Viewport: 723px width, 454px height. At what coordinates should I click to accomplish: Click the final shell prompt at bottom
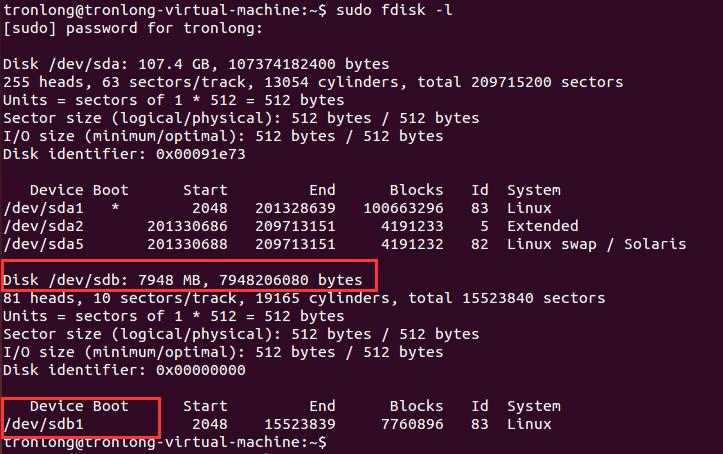(x=165, y=442)
